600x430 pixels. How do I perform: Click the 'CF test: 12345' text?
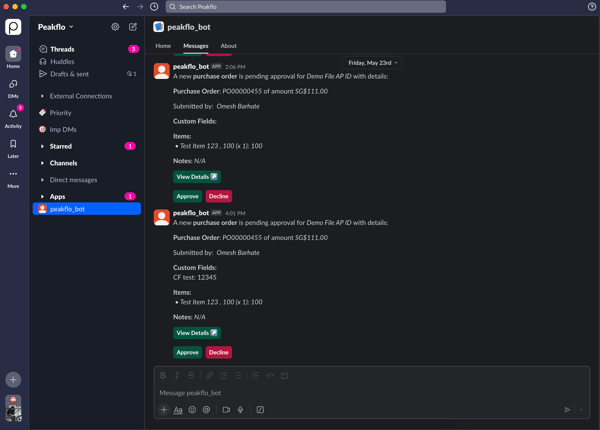[195, 277]
